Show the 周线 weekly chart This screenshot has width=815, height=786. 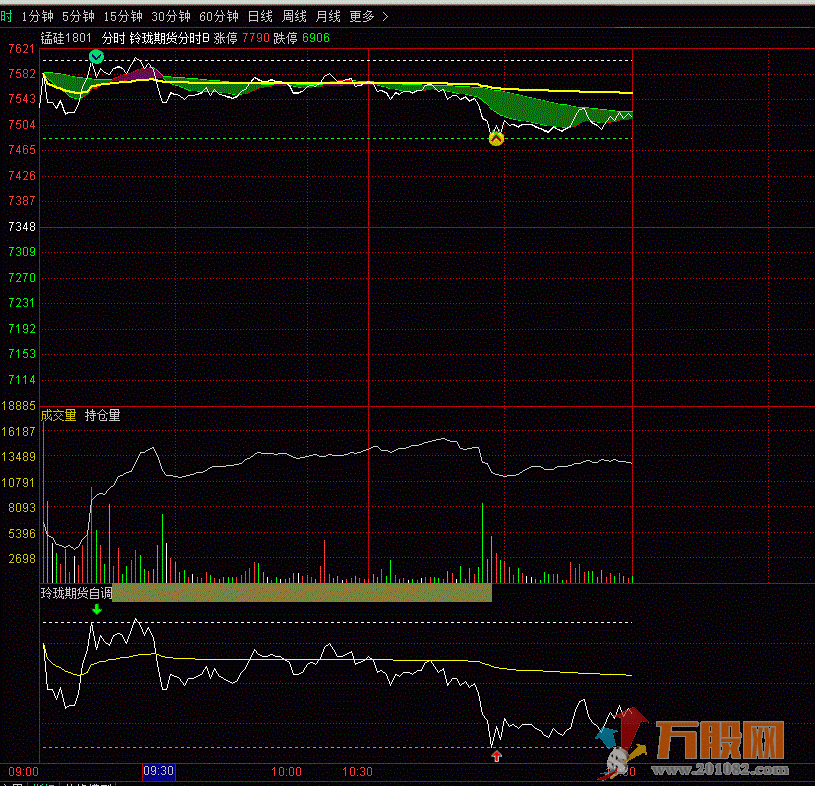[x=294, y=16]
